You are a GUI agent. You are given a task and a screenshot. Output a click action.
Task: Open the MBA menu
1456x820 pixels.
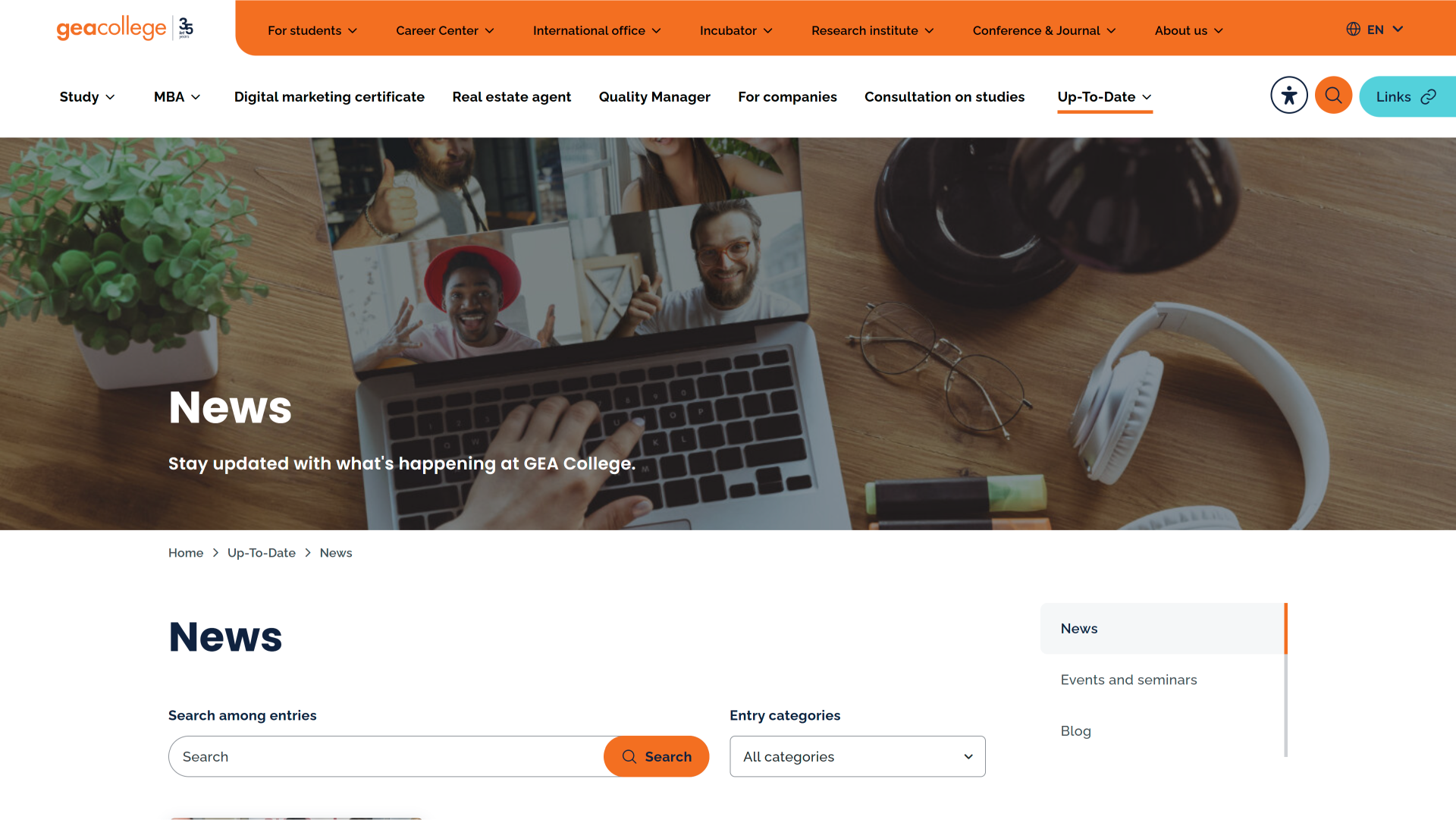(177, 97)
